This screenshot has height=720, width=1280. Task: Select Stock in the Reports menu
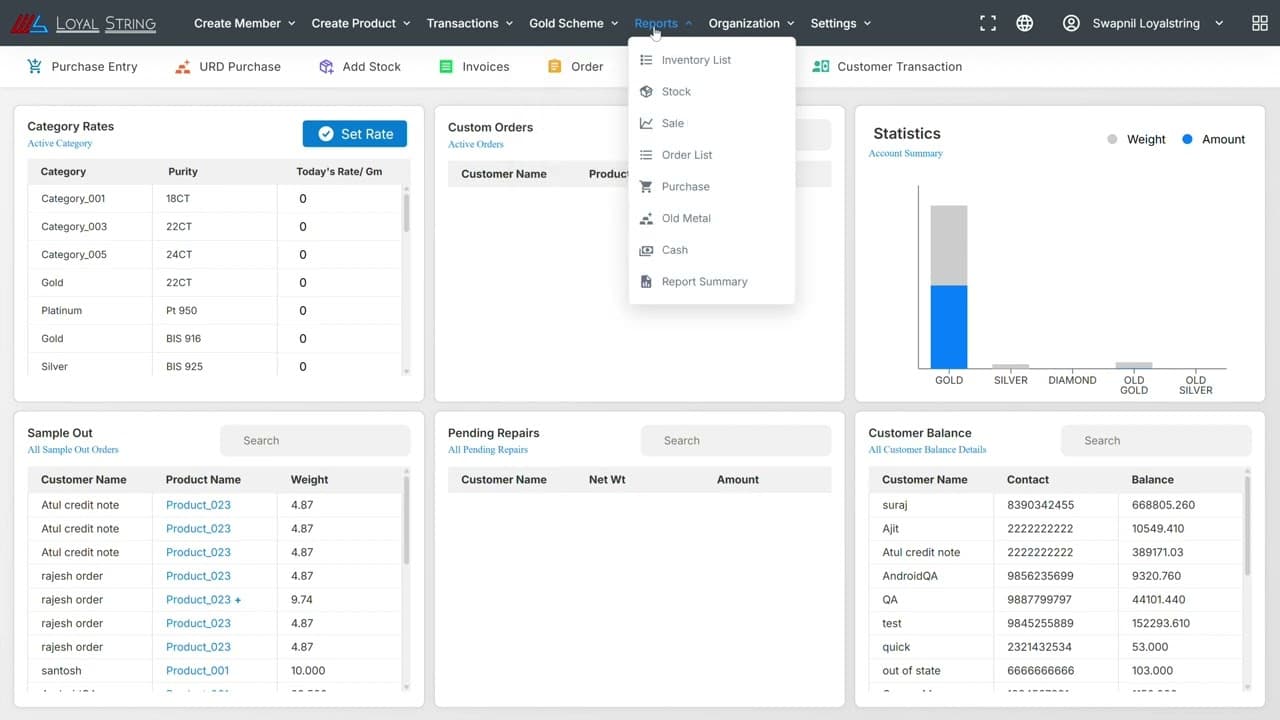click(x=676, y=91)
